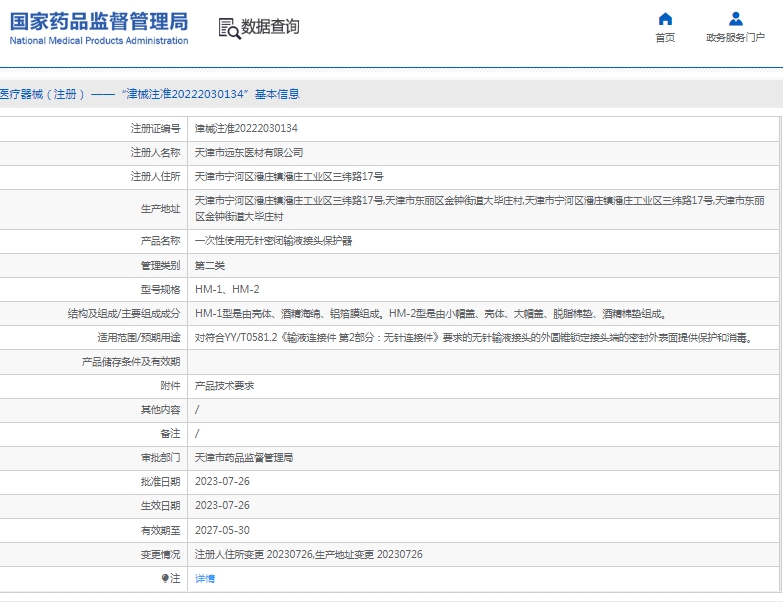The width and height of the screenshot is (783, 602).
Task: Click the 备注 label cell
Action: pyautogui.click(x=170, y=434)
